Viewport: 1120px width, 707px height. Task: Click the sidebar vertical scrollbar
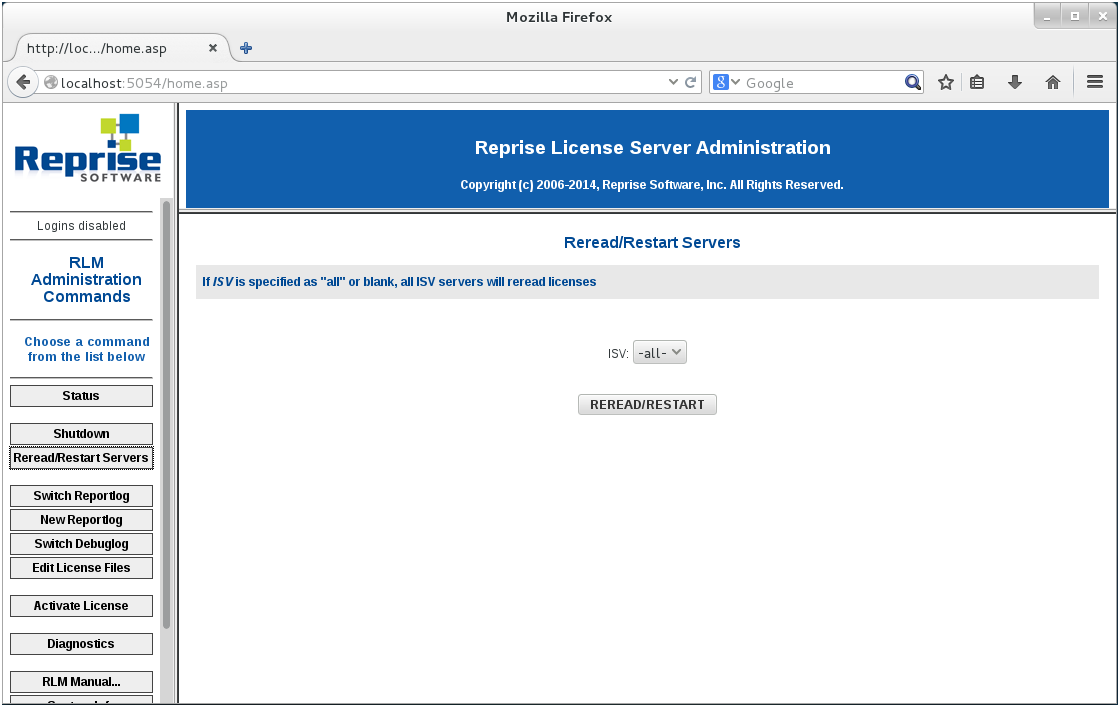pyautogui.click(x=166, y=414)
